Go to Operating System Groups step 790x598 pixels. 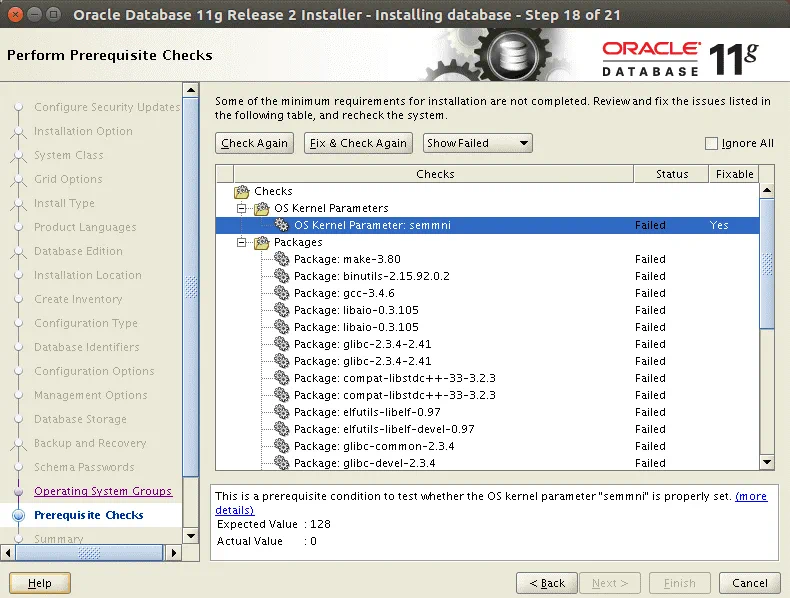click(x=102, y=491)
